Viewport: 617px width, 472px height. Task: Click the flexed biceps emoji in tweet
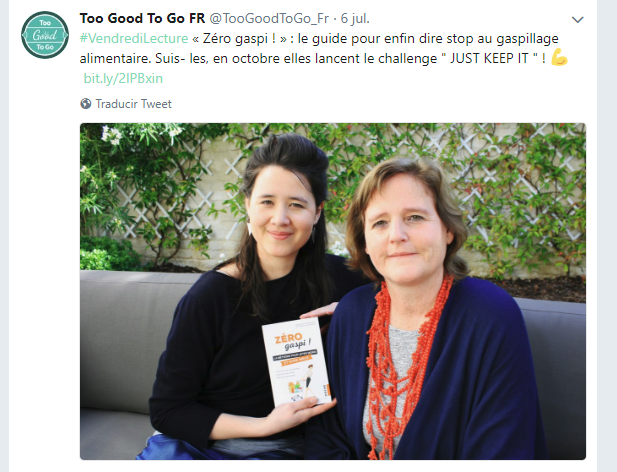tap(559, 57)
